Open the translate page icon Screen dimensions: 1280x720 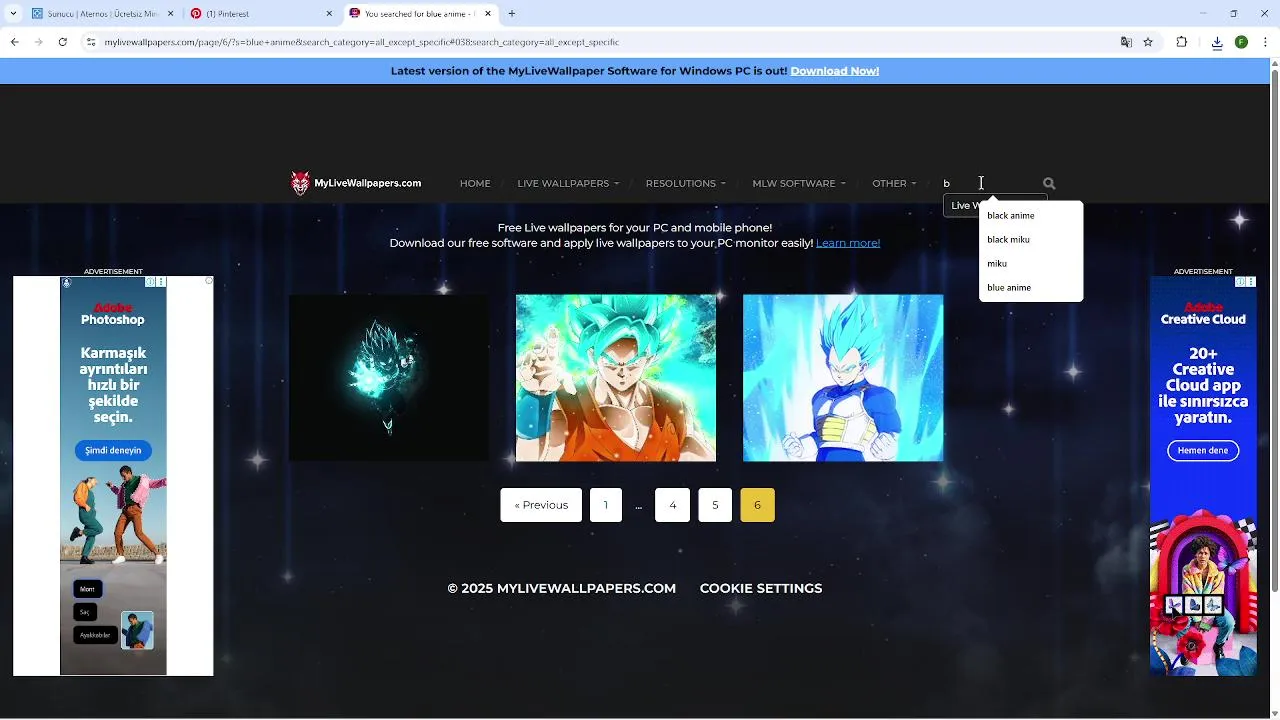(x=1127, y=42)
